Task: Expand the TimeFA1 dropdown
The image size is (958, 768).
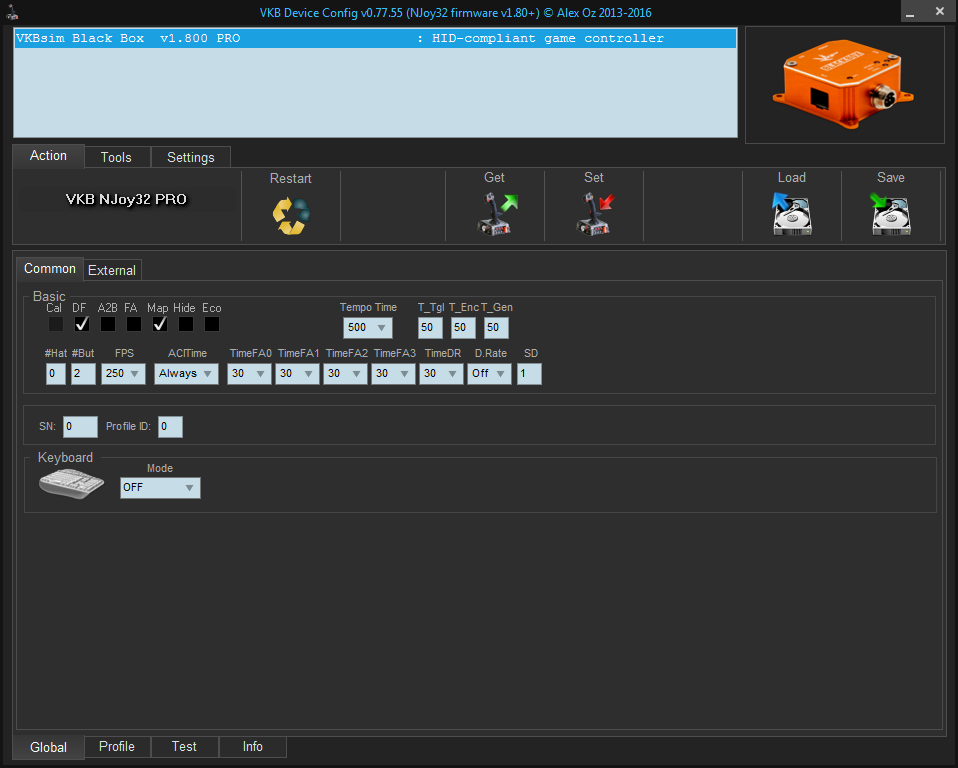Action: pyautogui.click(x=297, y=373)
